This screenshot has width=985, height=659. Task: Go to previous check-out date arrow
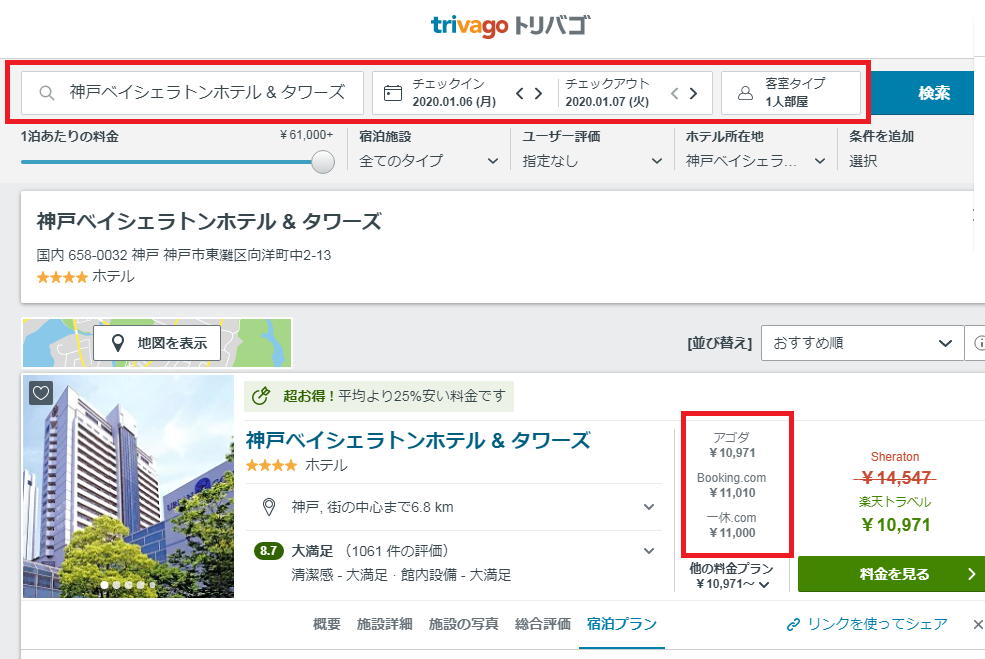pos(674,94)
